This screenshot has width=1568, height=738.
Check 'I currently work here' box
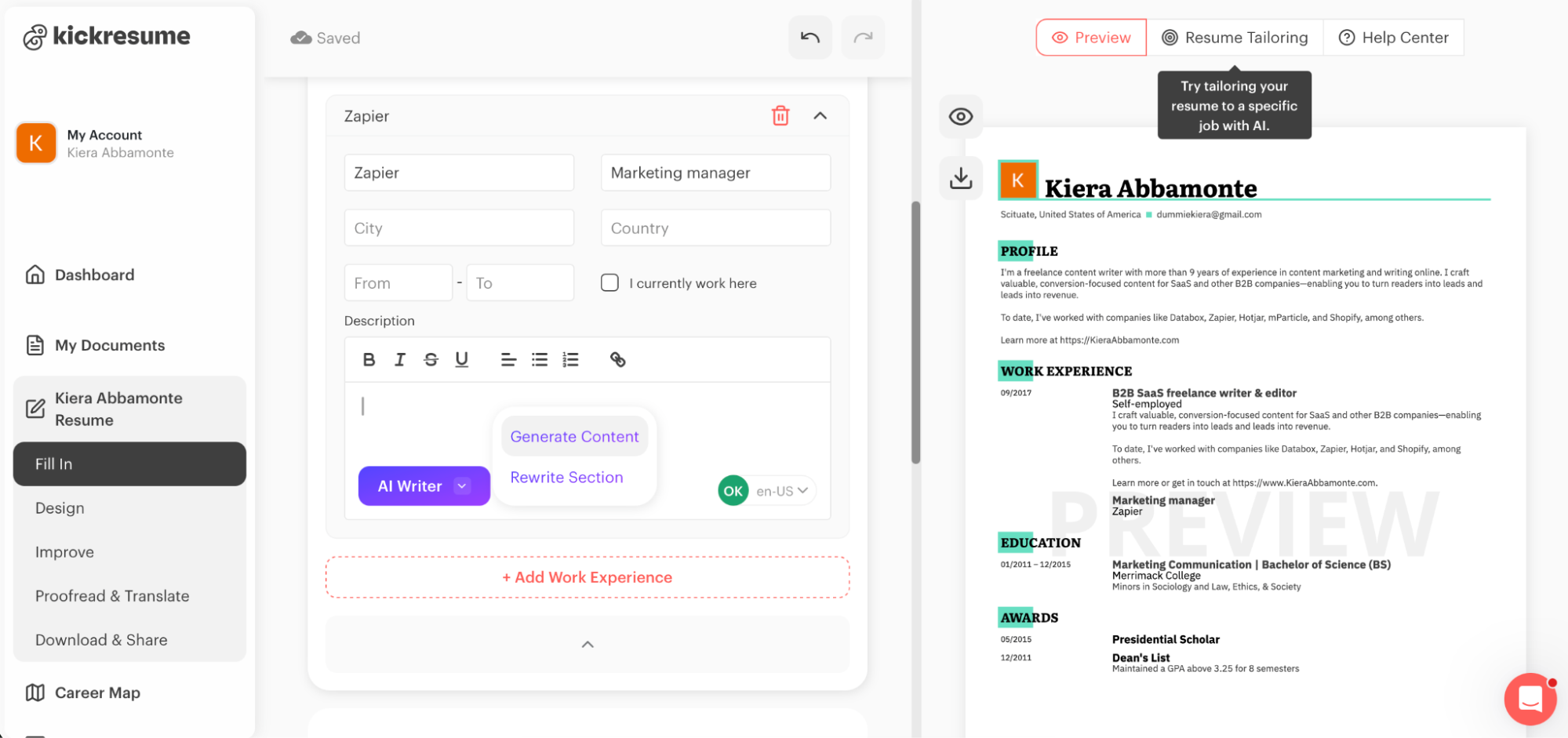click(609, 282)
